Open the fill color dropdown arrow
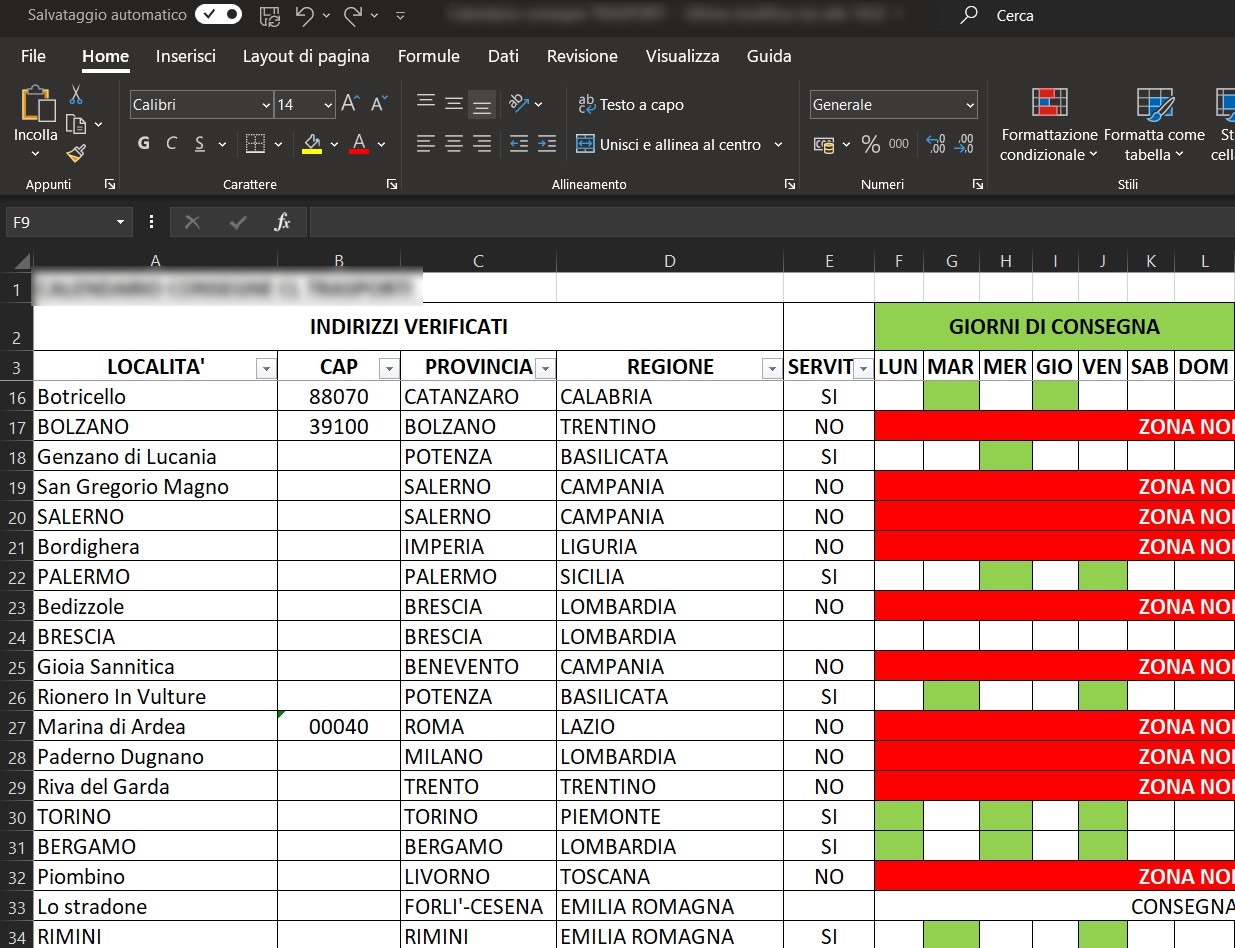The width and height of the screenshot is (1235, 948). point(334,144)
